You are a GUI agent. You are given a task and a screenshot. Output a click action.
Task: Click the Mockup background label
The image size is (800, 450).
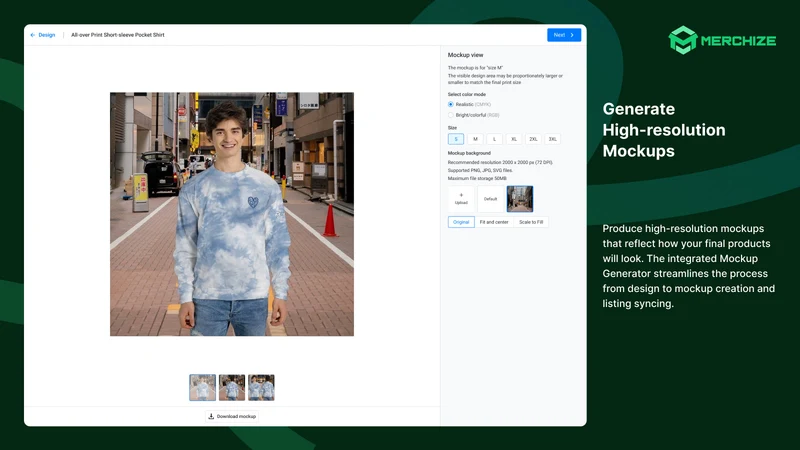469,153
